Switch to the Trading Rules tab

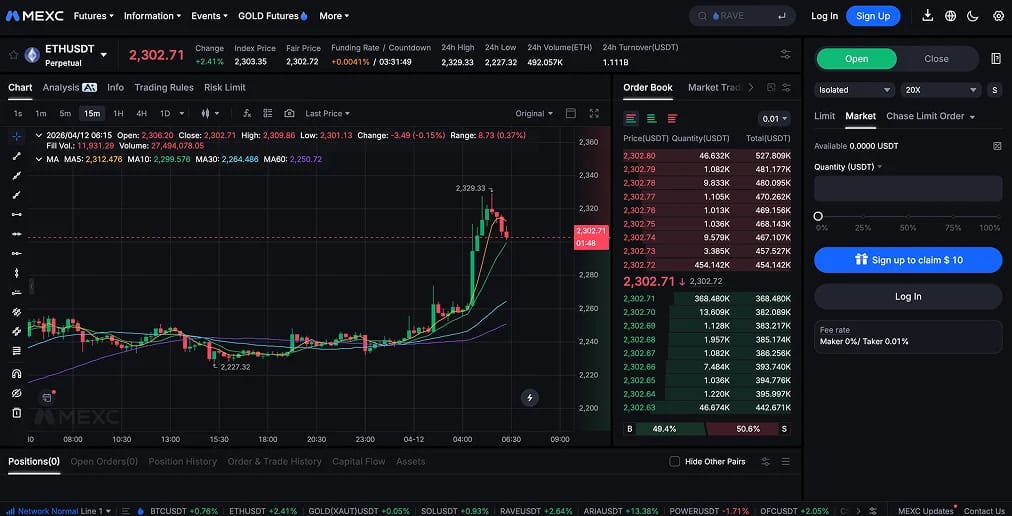pyautogui.click(x=164, y=87)
